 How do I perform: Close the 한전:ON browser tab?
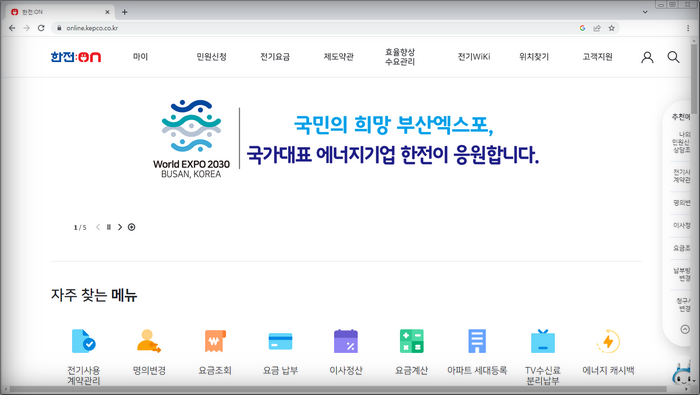coord(107,12)
